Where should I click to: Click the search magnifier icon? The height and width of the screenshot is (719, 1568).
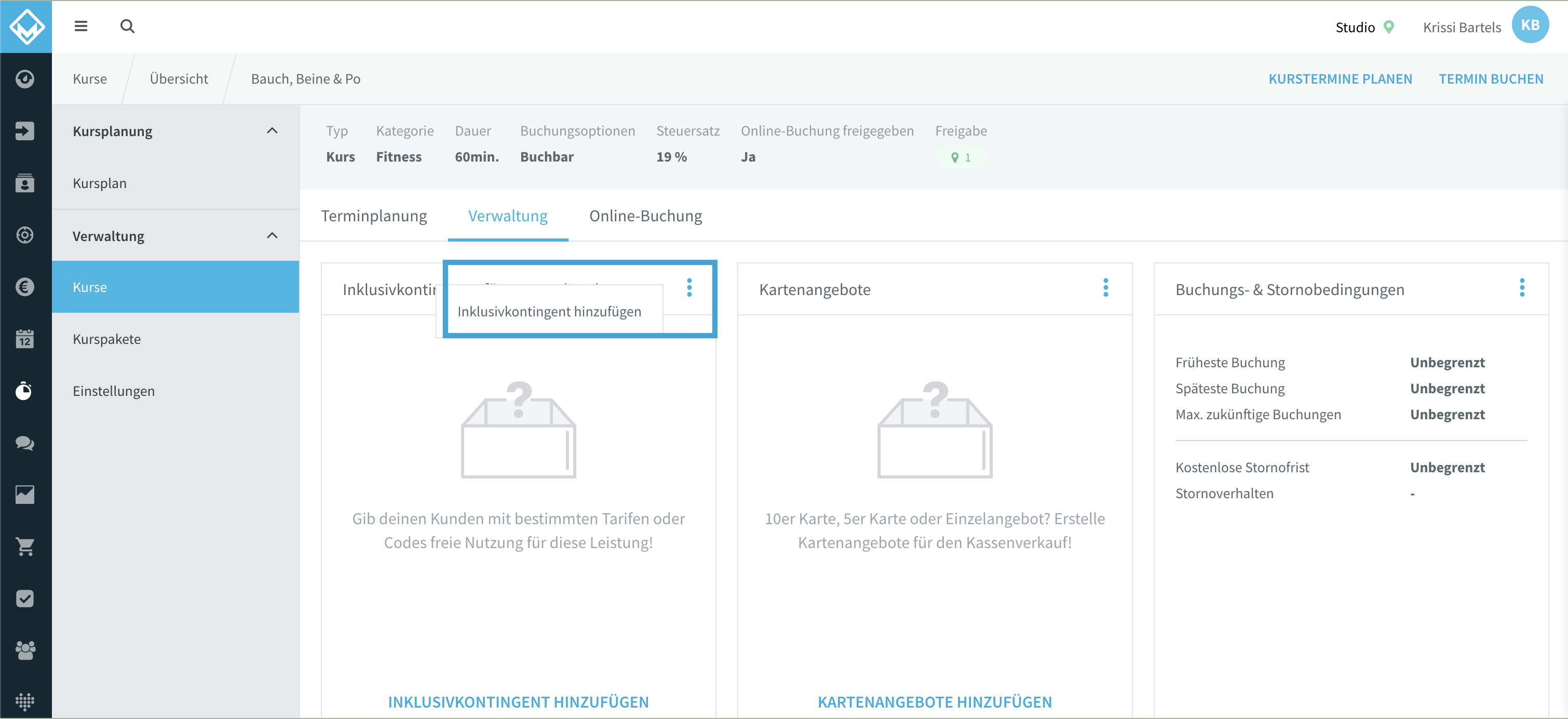(127, 26)
